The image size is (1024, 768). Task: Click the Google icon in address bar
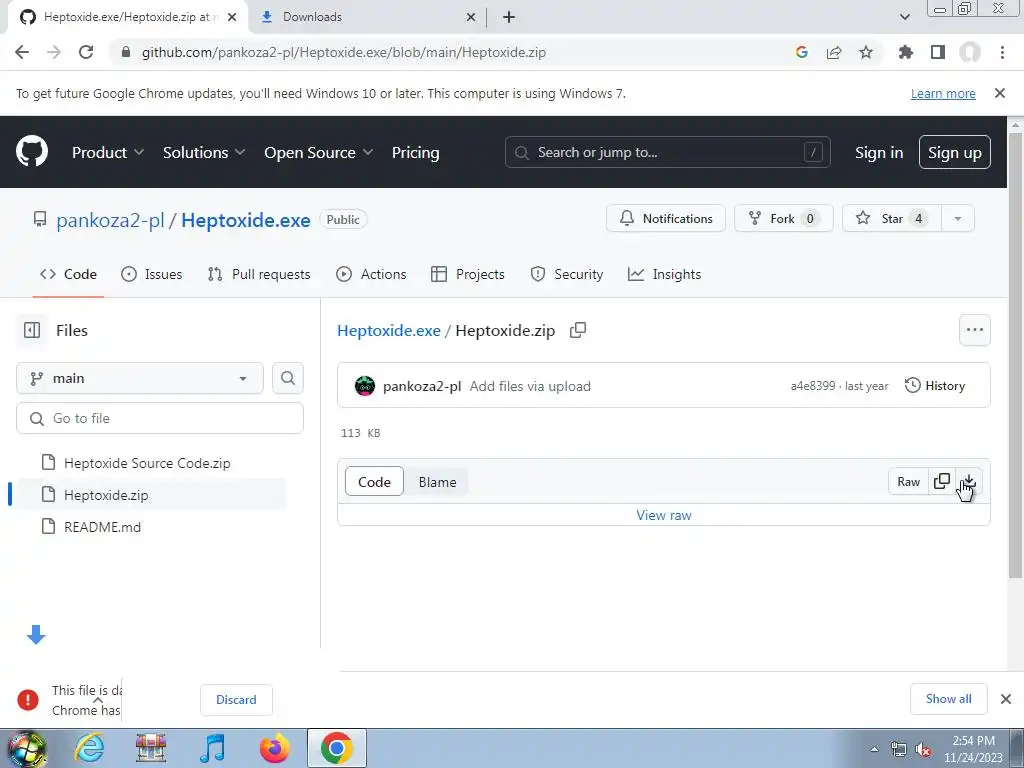point(802,52)
